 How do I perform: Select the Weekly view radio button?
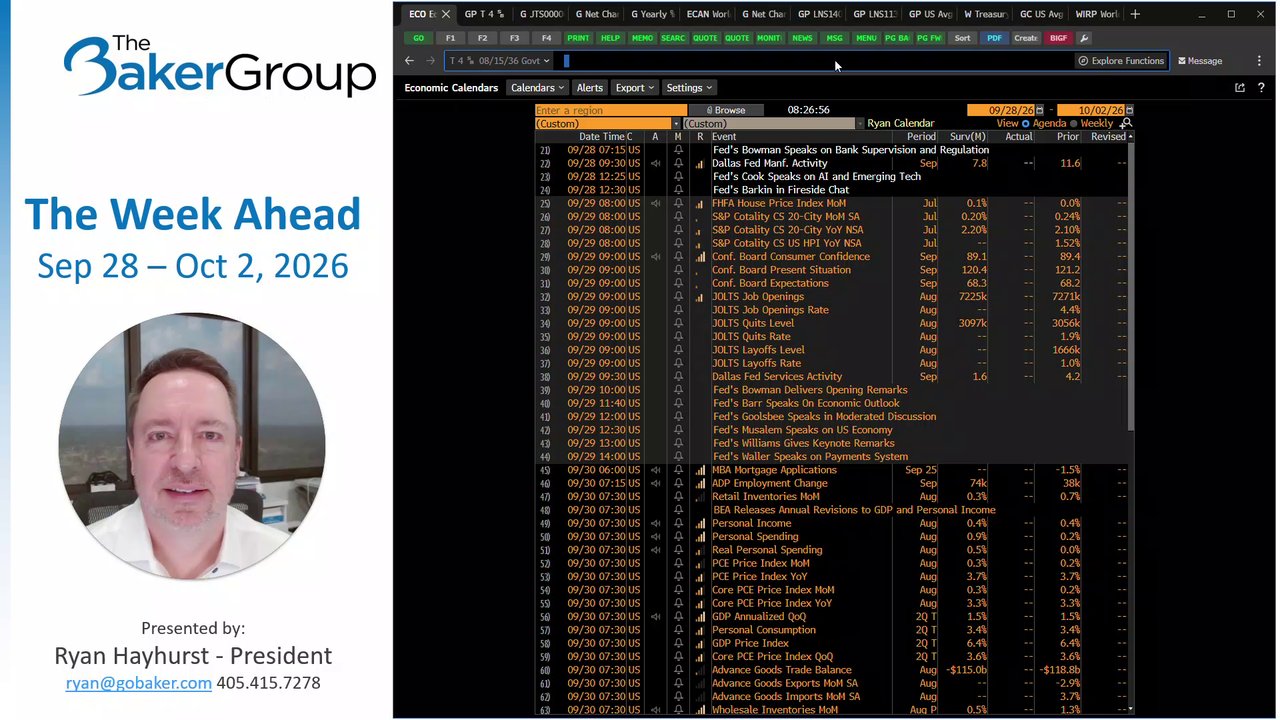click(1074, 124)
